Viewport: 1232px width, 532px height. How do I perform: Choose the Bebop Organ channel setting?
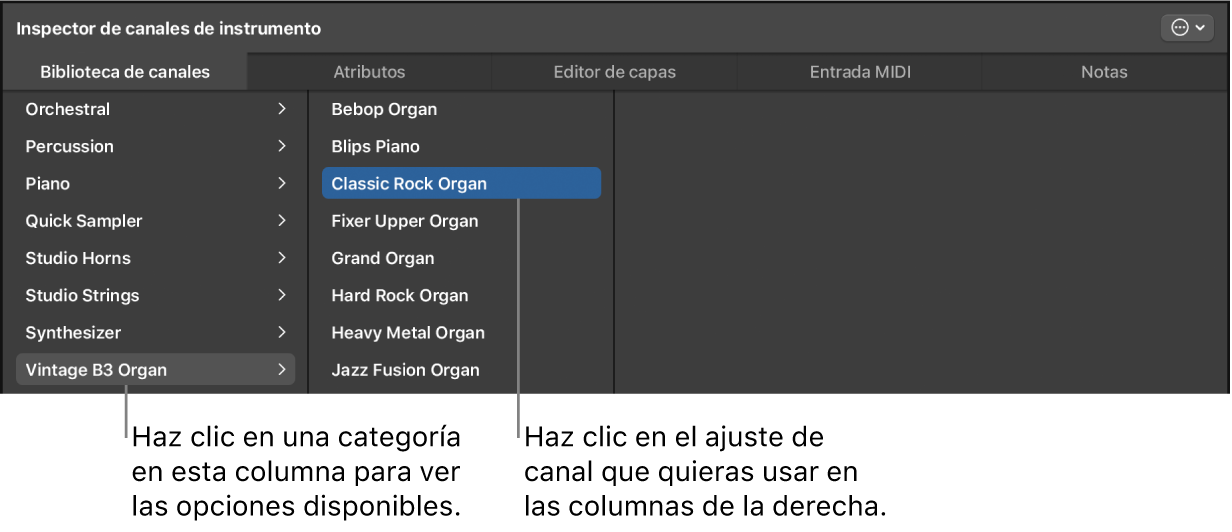point(384,109)
